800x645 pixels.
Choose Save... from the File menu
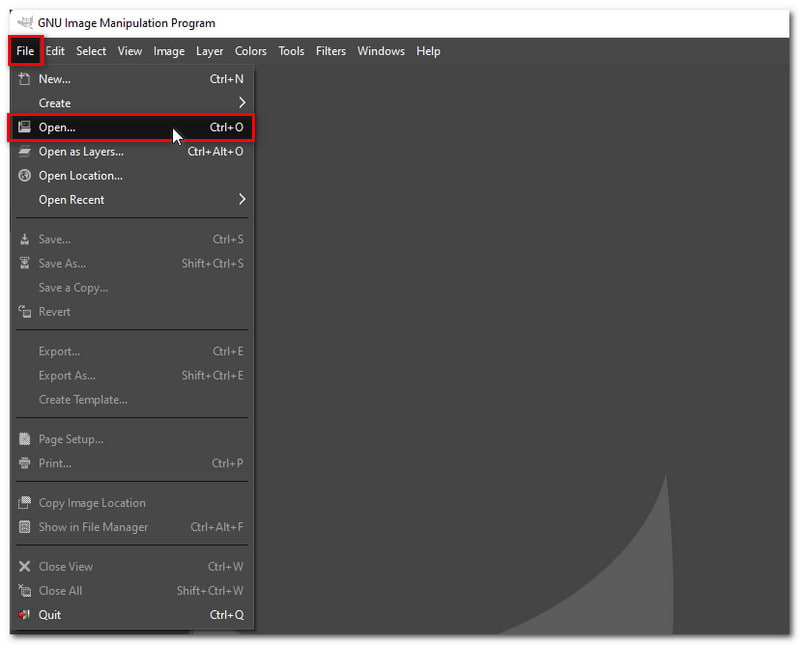point(132,239)
